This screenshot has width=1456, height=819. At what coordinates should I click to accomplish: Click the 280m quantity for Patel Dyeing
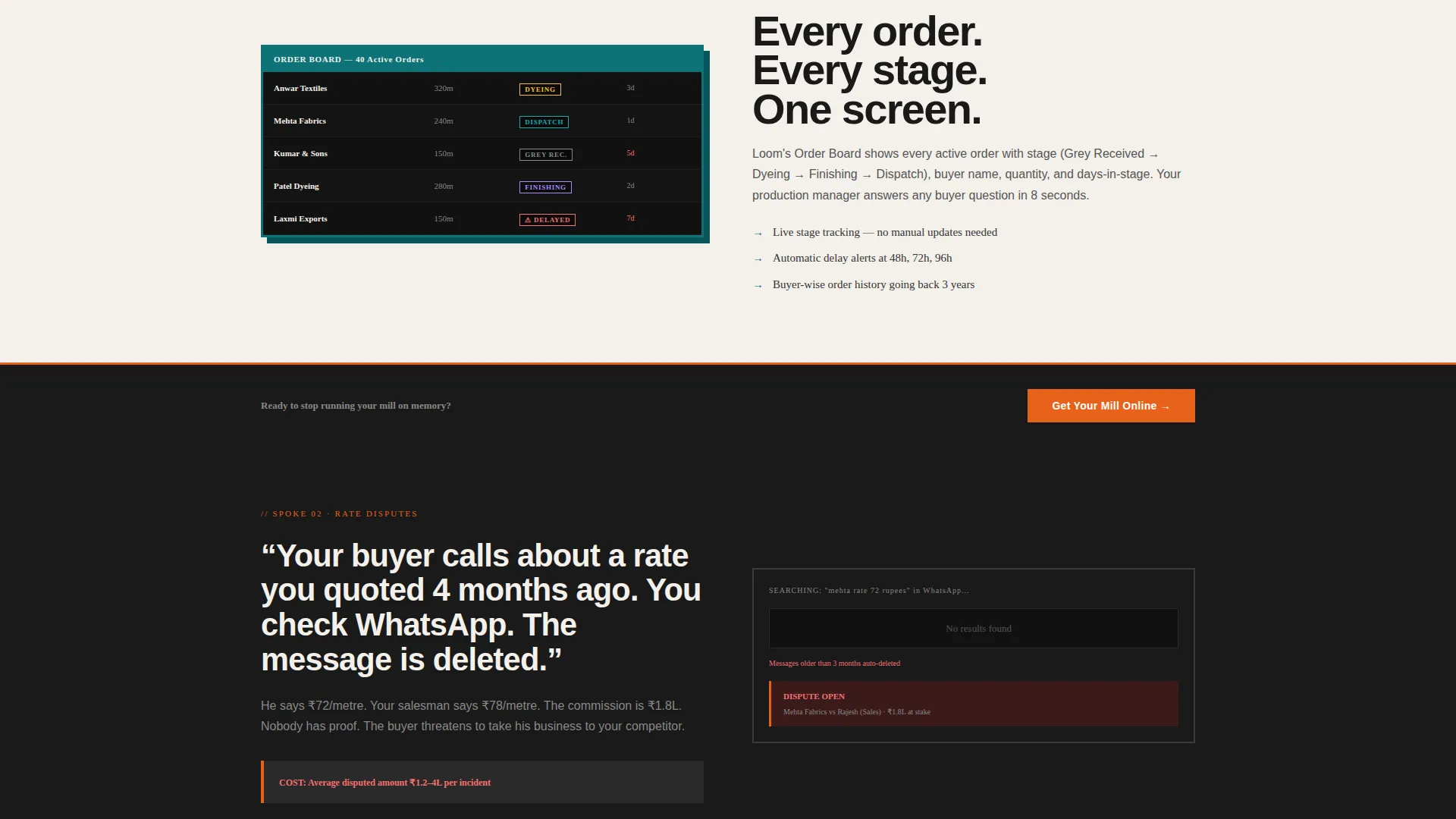tap(444, 186)
